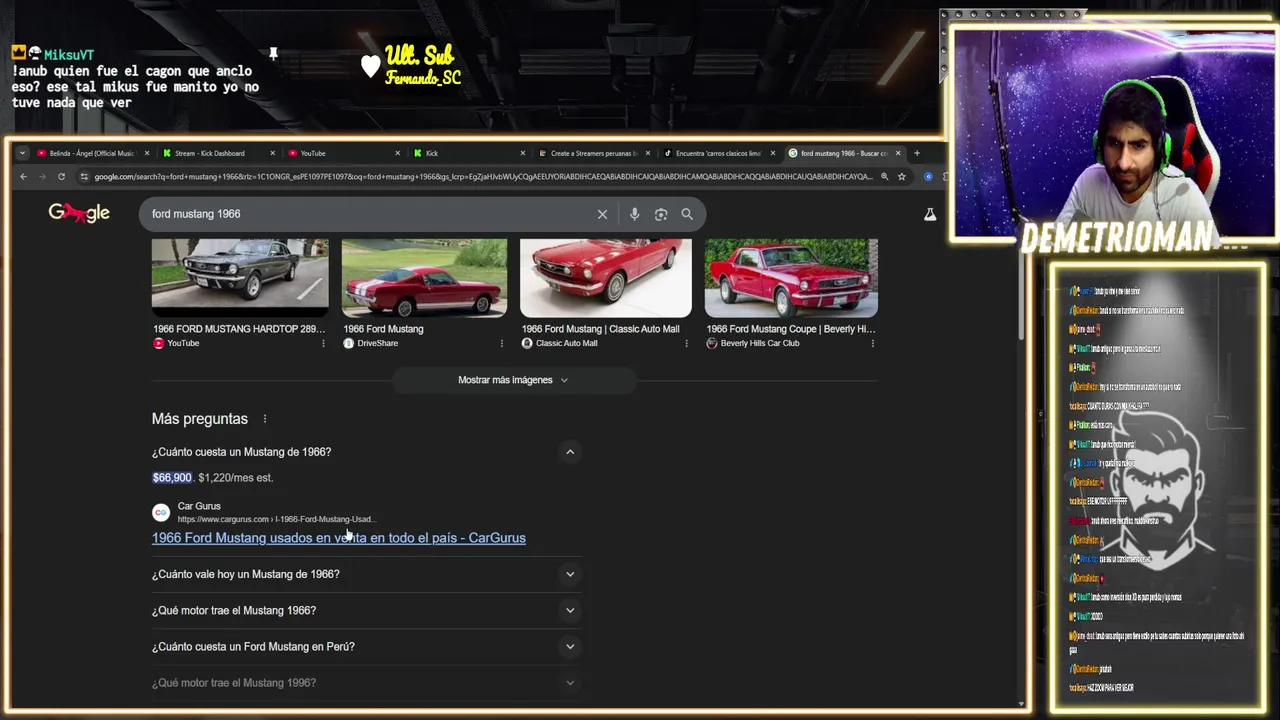Image resolution: width=1280 pixels, height=720 pixels.
Task: Click the Classic Auto Mall source icon
Action: coord(527,343)
